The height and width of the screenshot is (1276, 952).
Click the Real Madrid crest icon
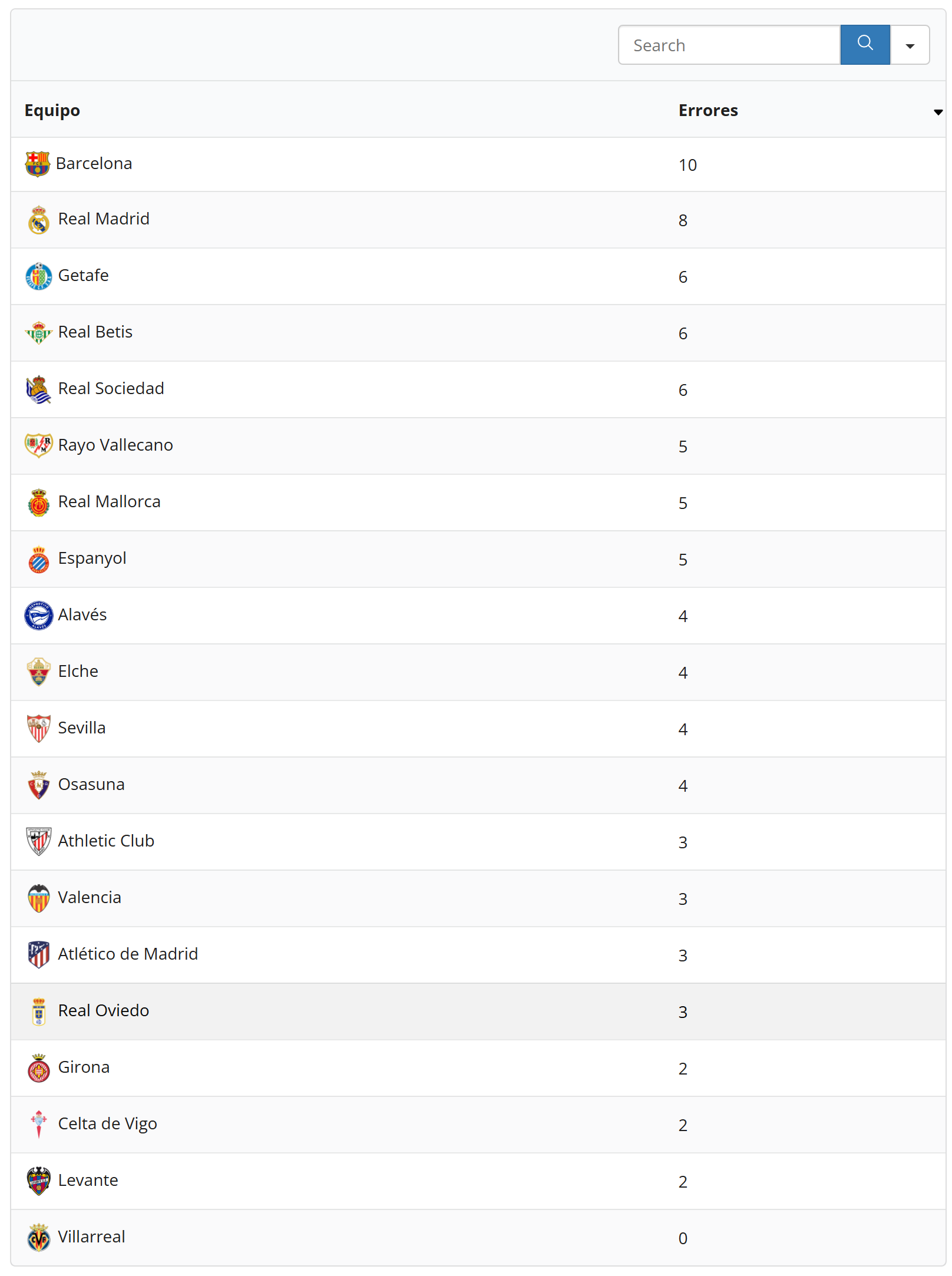click(39, 220)
